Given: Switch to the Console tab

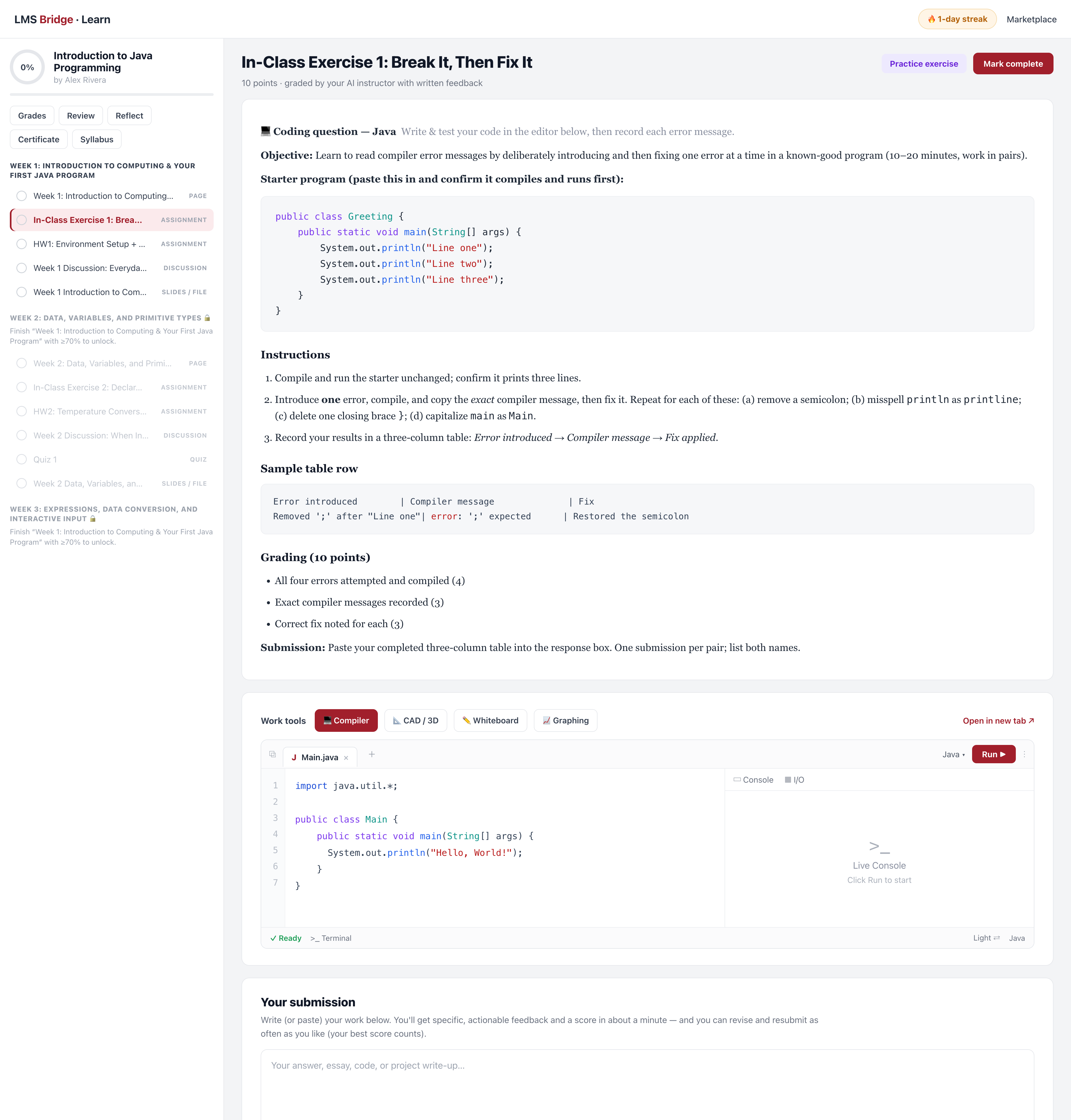Looking at the screenshot, I should (753, 780).
